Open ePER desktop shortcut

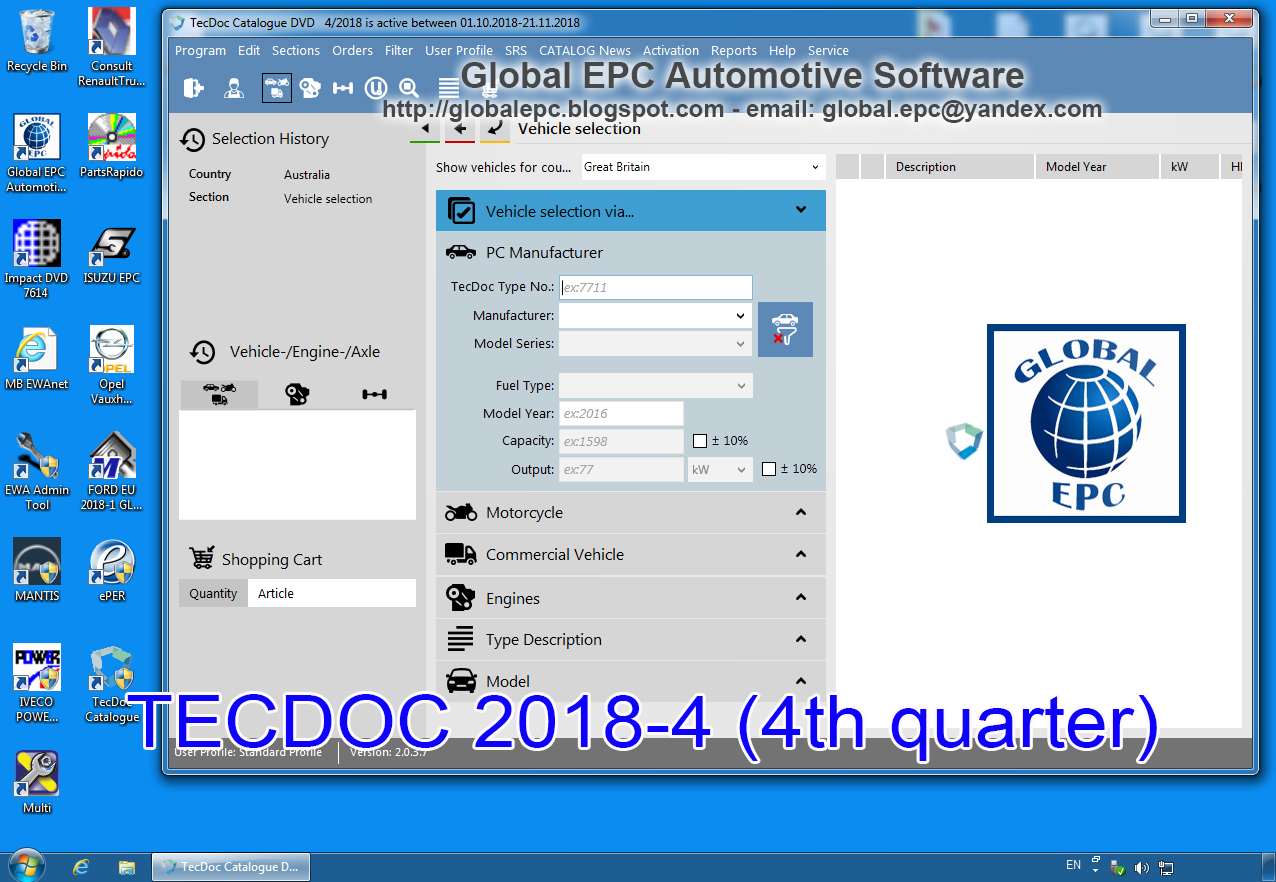click(112, 570)
